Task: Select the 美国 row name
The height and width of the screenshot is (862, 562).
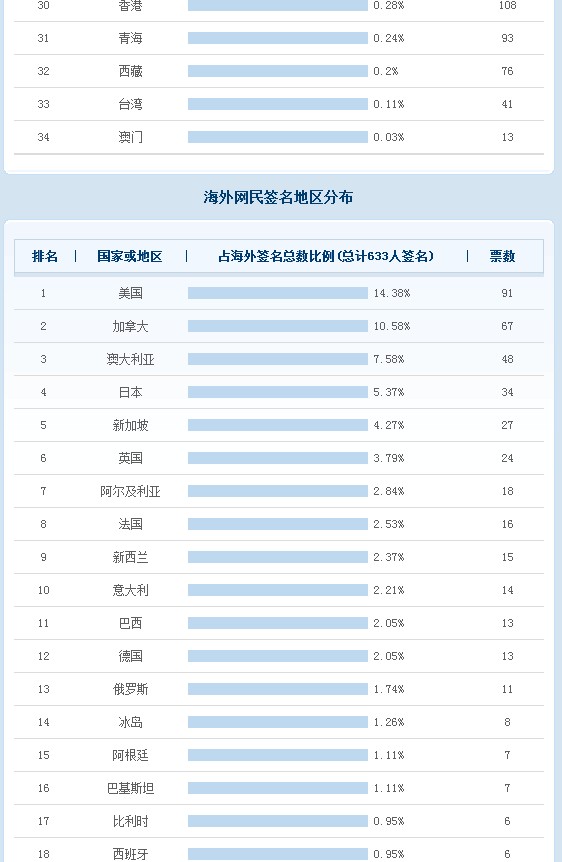Action: click(130, 293)
